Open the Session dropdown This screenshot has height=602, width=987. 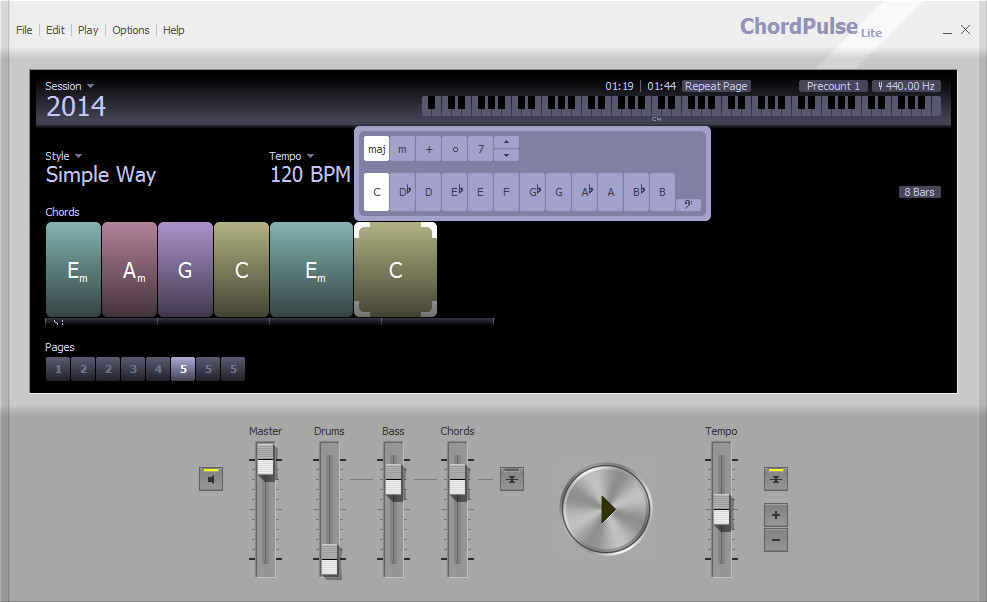click(x=69, y=86)
